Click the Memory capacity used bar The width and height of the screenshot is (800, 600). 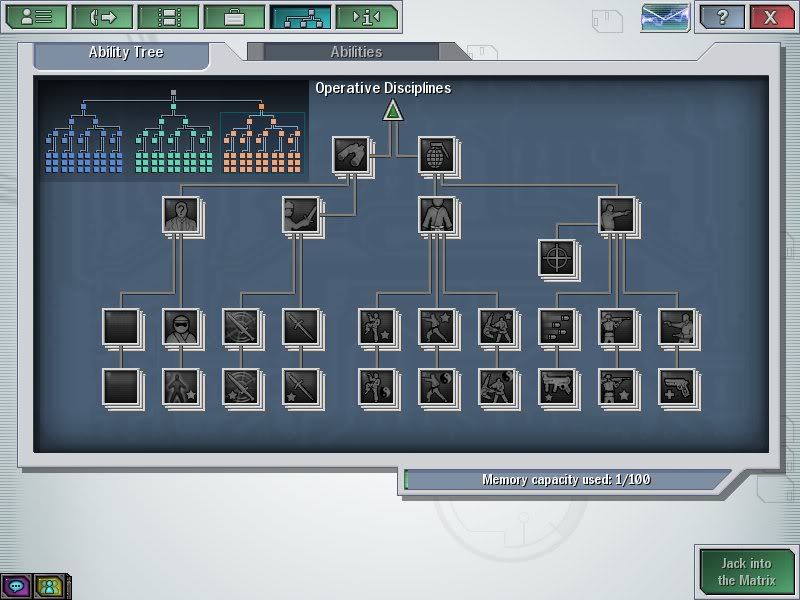(566, 480)
